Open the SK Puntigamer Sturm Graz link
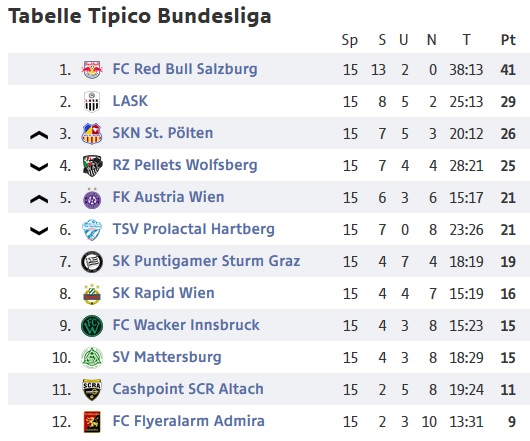 [206, 261]
